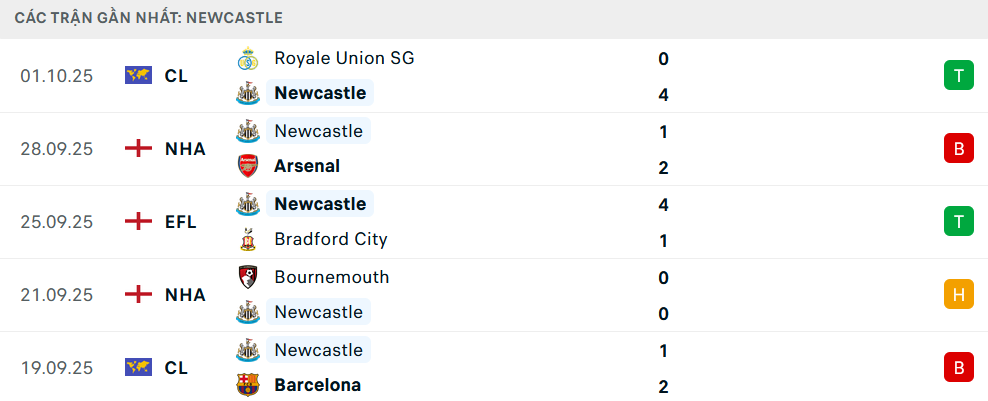This screenshot has height=401, width=988.
Task: Click the red B badge for Barcelona match
Action: click(x=958, y=368)
